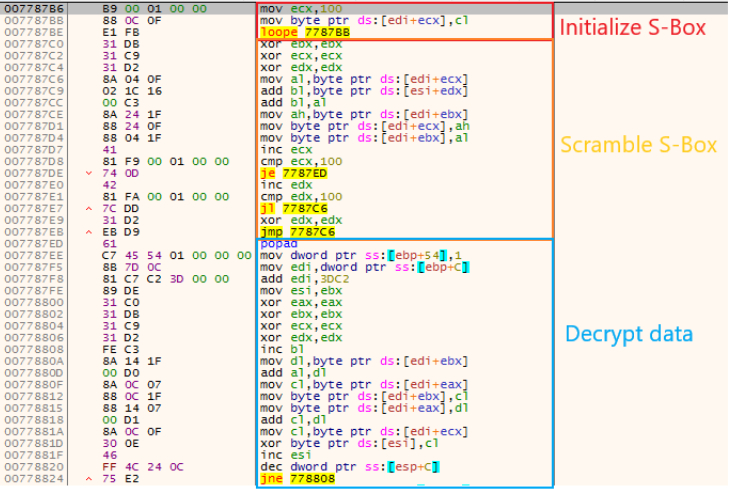
Task: Click the Decrypt data annotation label
Action: tap(628, 334)
